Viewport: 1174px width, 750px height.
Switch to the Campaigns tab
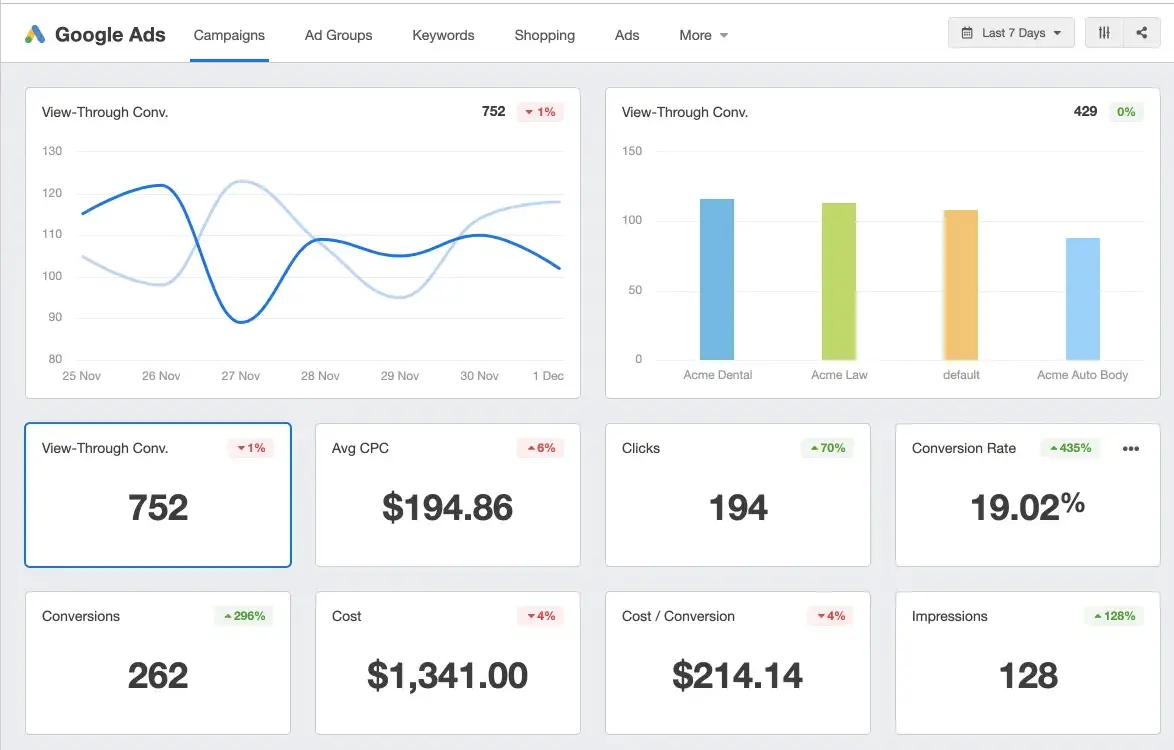(x=229, y=35)
